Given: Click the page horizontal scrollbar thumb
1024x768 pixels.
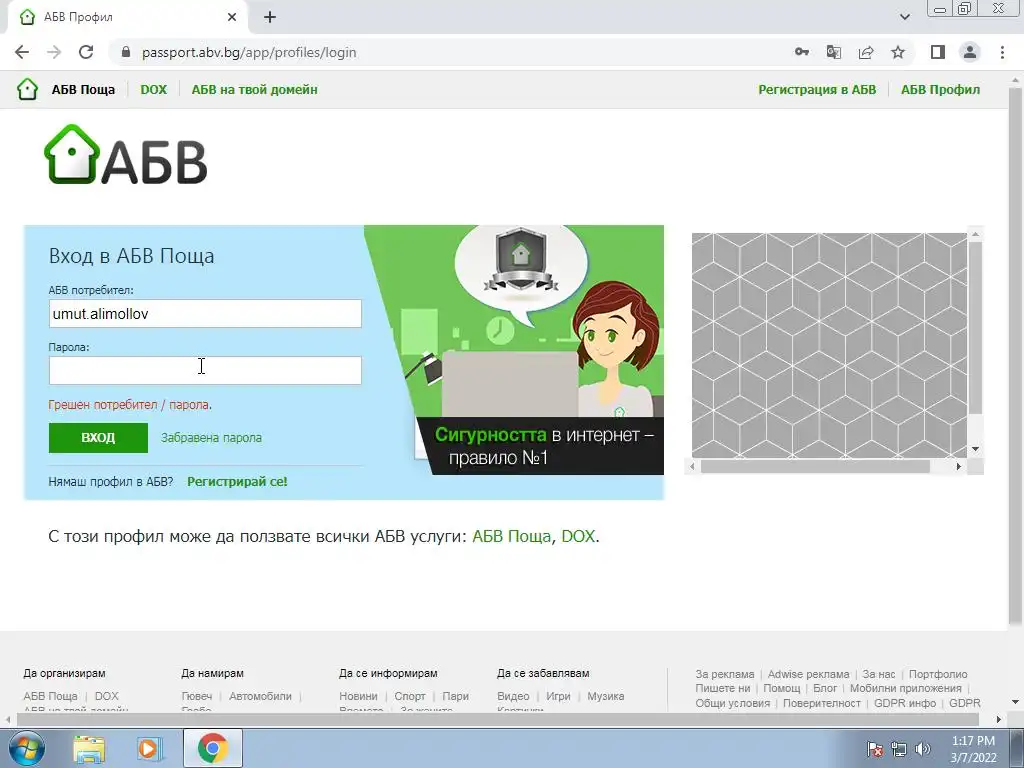Looking at the screenshot, I should click(x=496, y=720).
